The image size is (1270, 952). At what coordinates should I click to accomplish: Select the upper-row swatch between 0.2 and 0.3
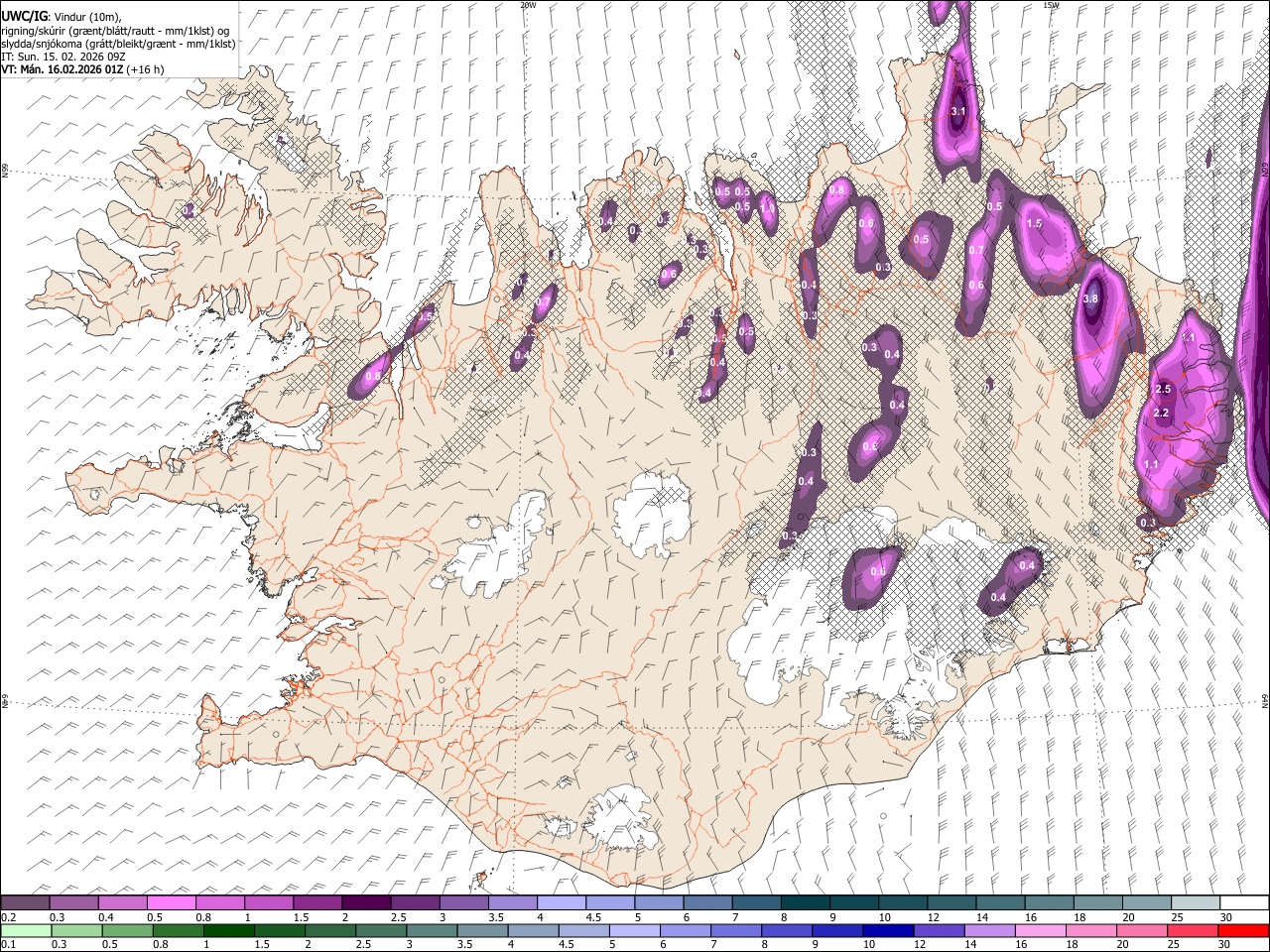tap(25, 903)
